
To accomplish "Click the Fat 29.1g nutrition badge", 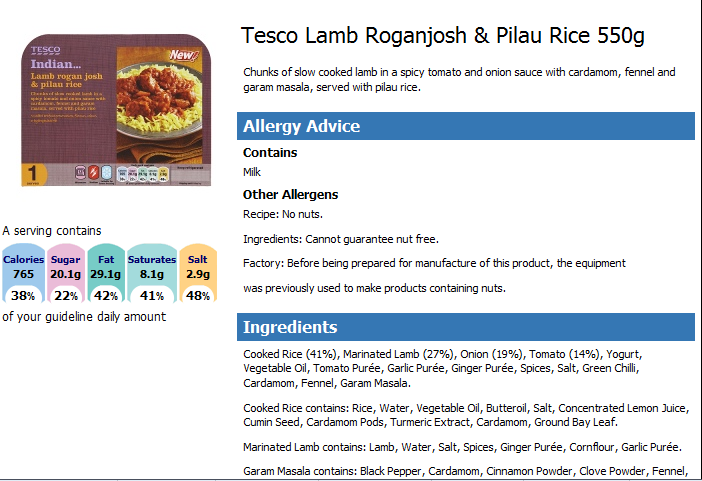I will tap(106, 273).
